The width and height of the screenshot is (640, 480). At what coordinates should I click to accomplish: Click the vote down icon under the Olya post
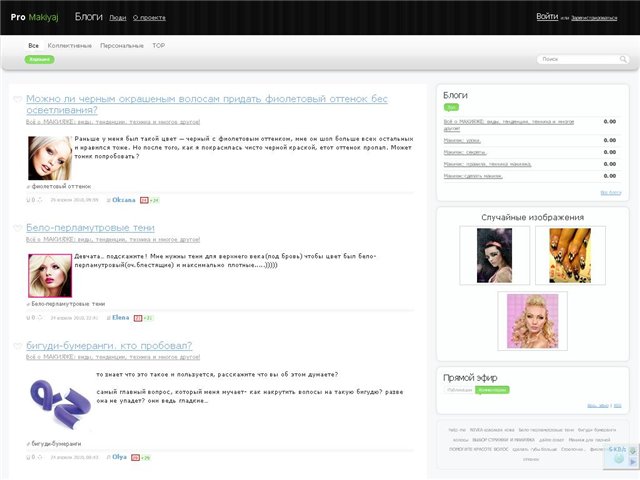pos(40,457)
